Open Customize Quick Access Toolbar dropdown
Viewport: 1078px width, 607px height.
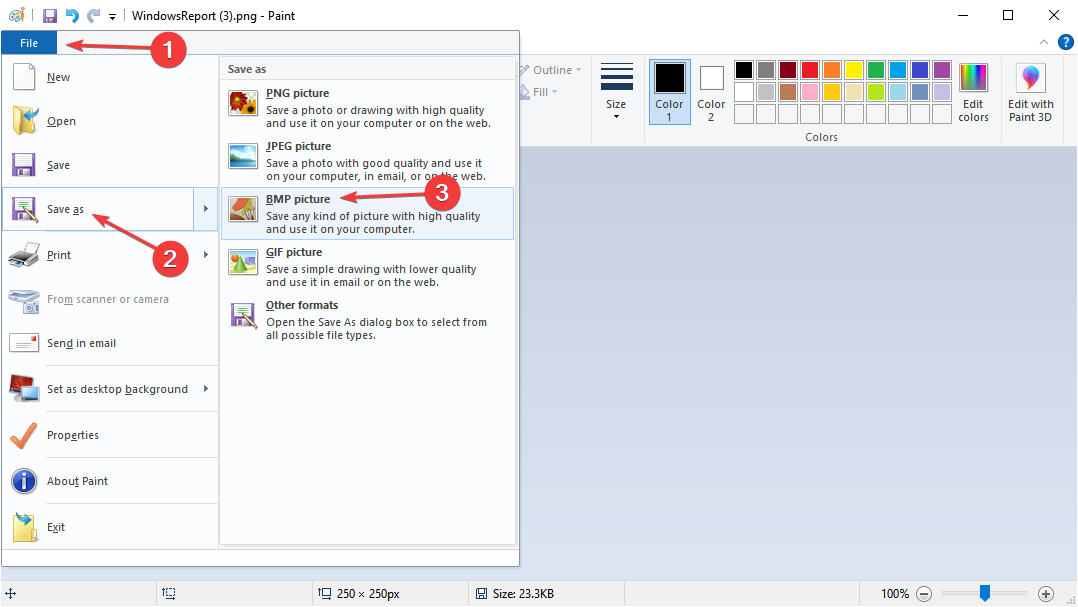coord(112,16)
